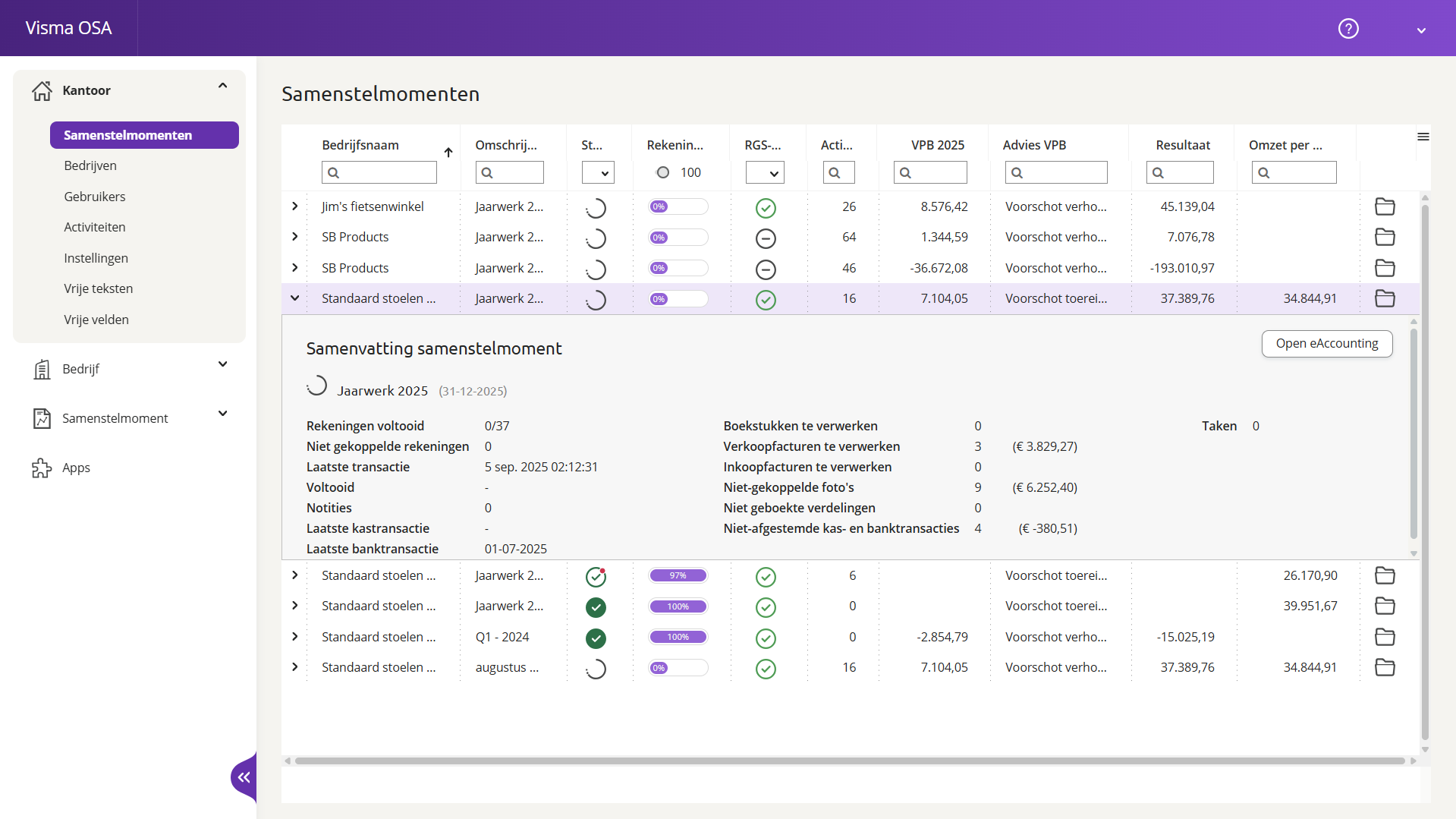Click the Kantoor house icon
Image resolution: width=1456 pixels, height=819 pixels.
(42, 91)
